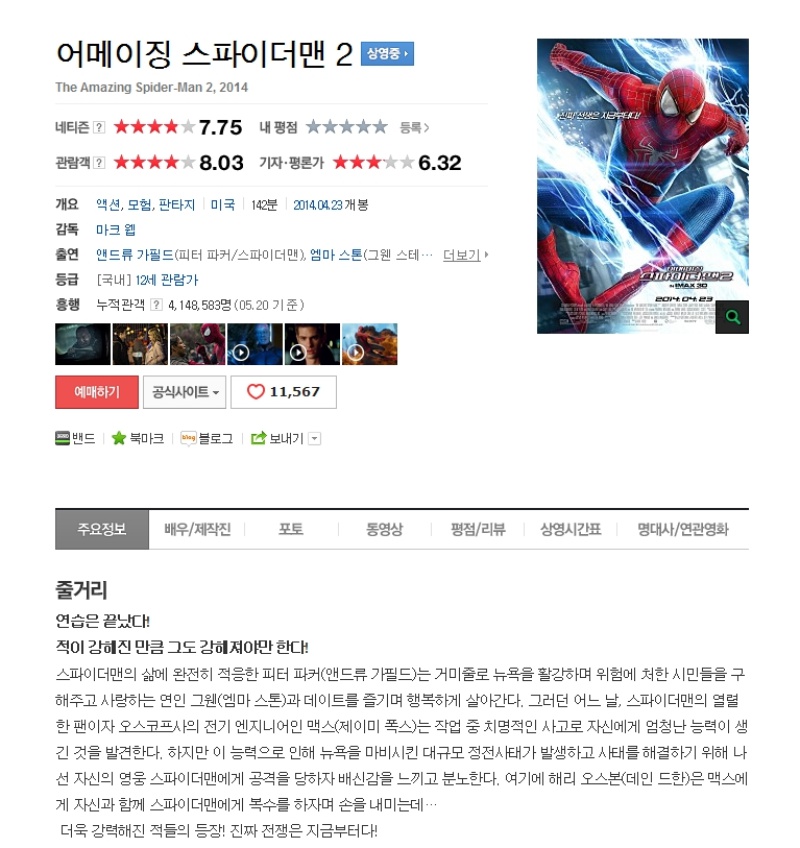
Task: Open the 평점/리뷰 tab
Action: point(478,529)
